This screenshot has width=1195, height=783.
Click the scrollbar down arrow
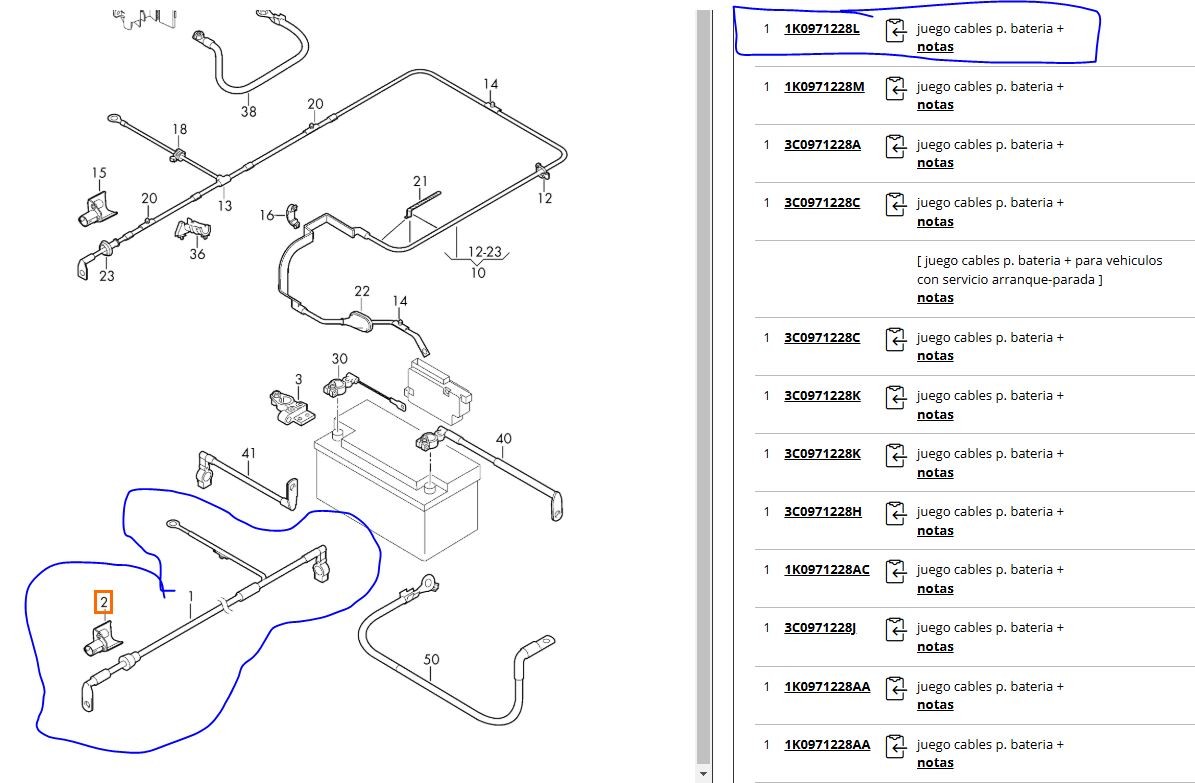702,774
